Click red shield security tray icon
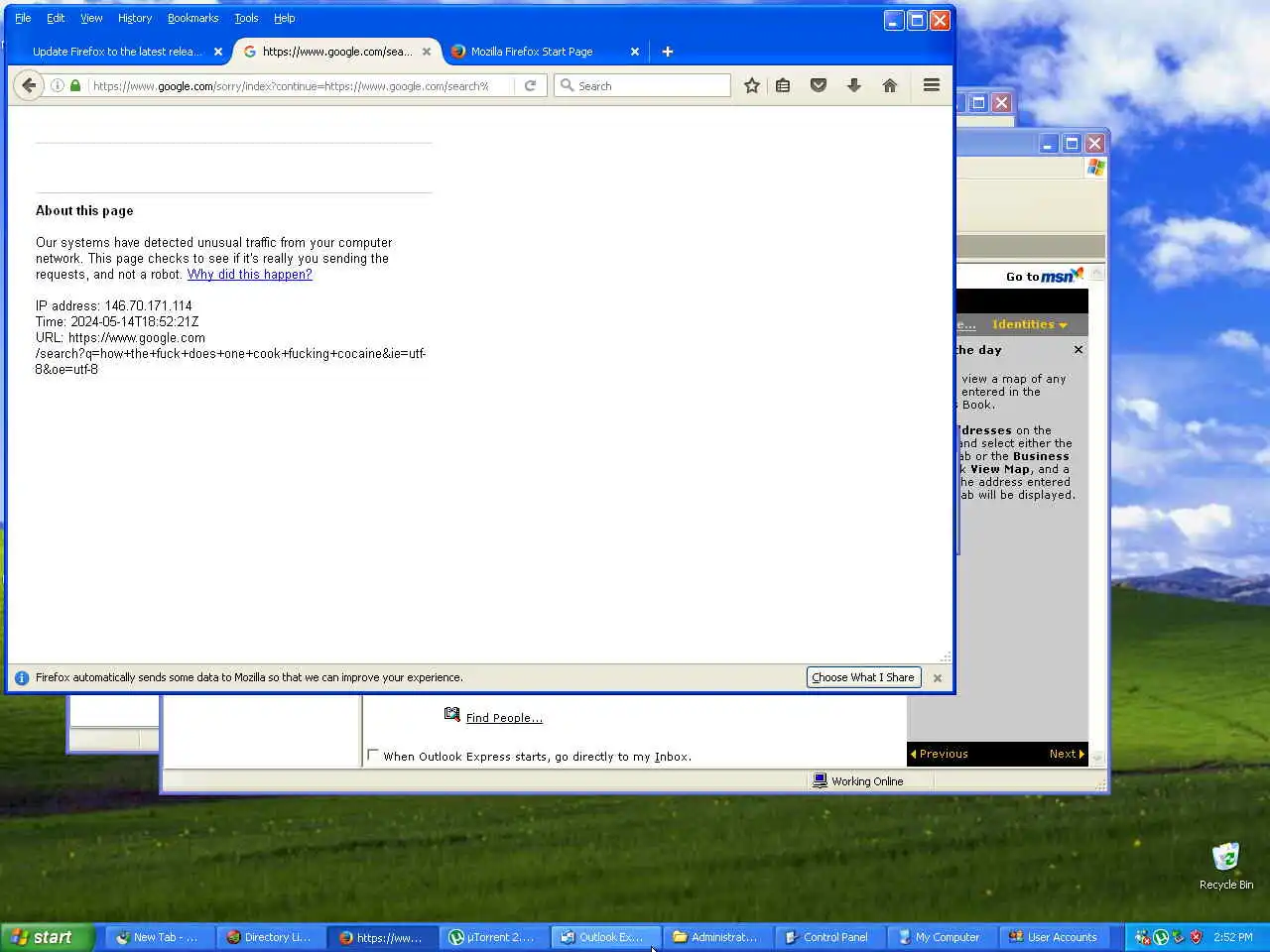The height and width of the screenshot is (952, 1270). (1197, 937)
